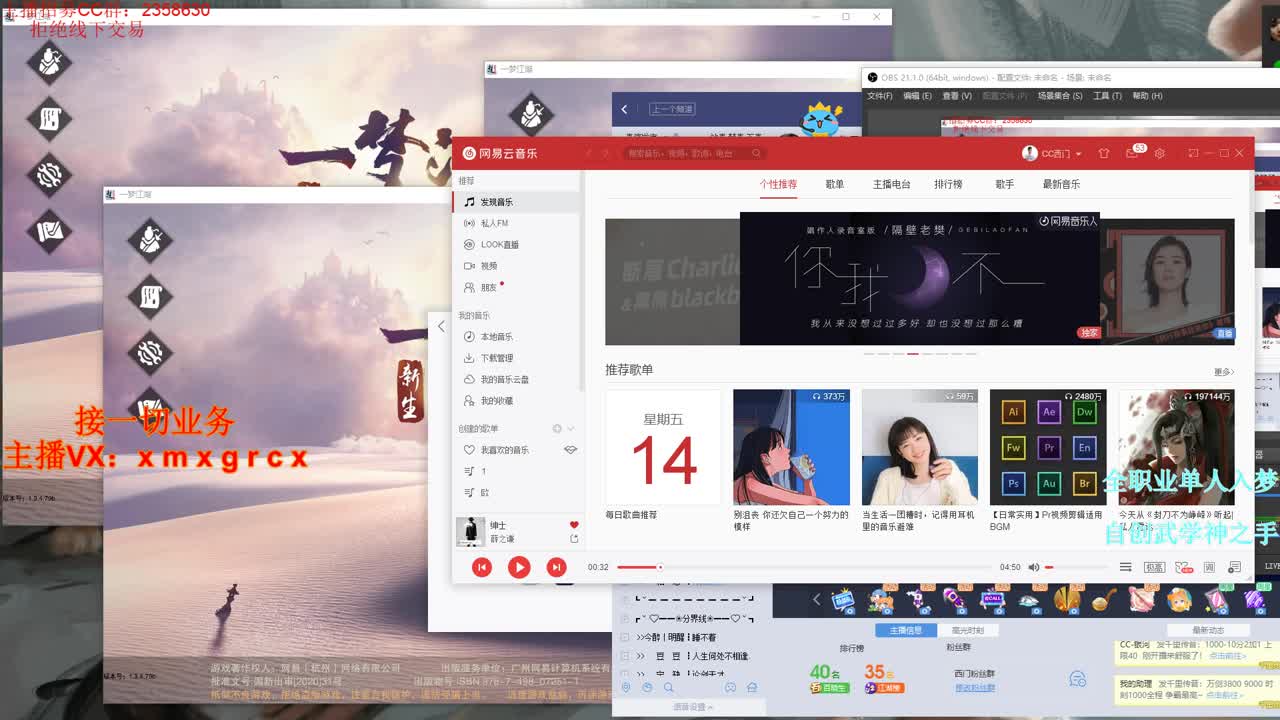Screen dimensions: 1280x720
Task: Seek on the song progress bar
Action: pos(805,567)
